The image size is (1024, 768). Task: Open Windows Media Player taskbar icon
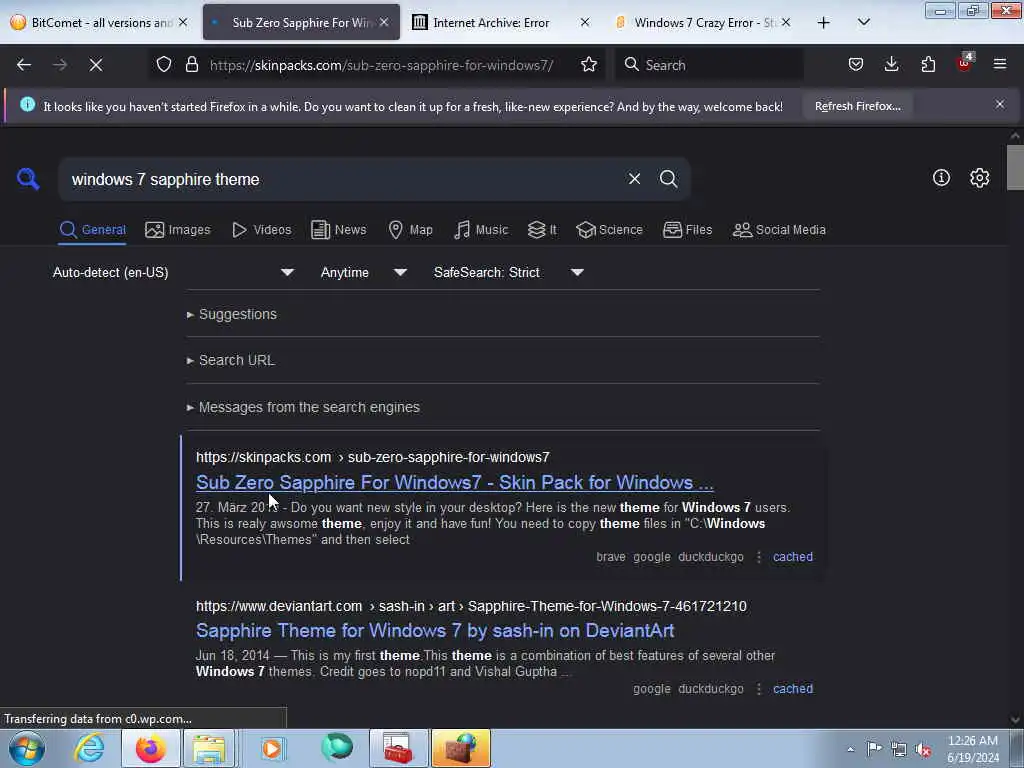coord(272,748)
